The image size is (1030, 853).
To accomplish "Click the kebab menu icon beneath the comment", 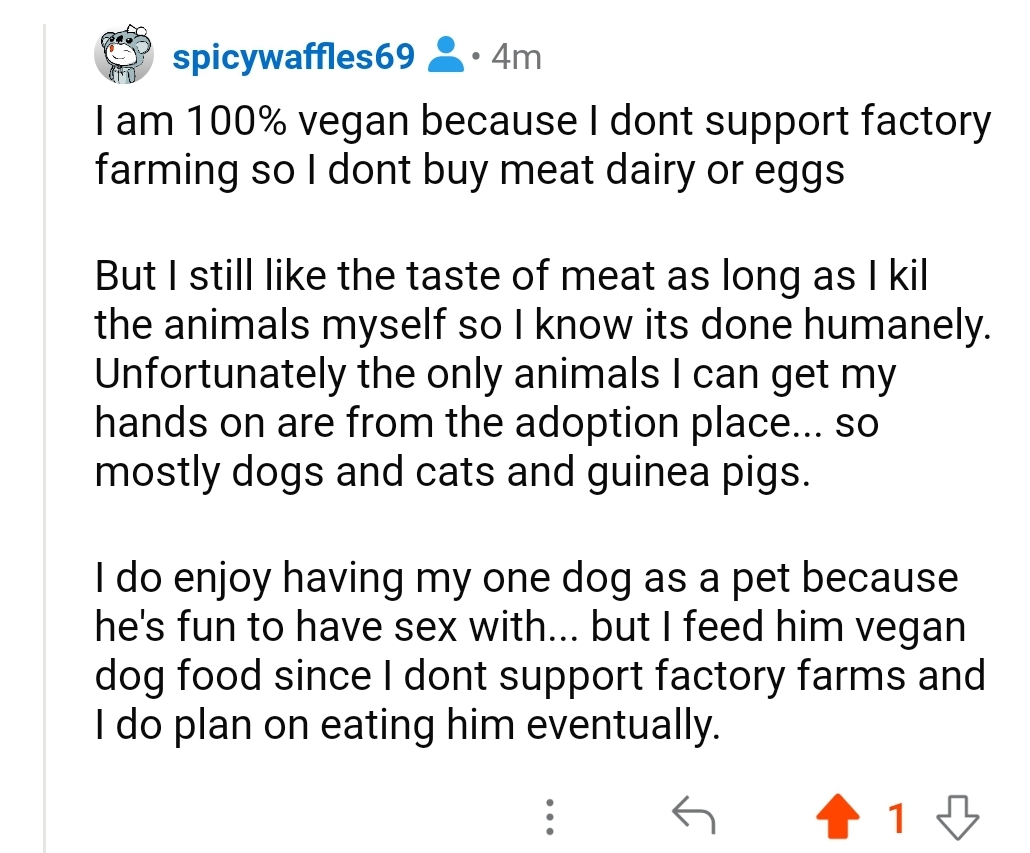I will tap(550, 817).
